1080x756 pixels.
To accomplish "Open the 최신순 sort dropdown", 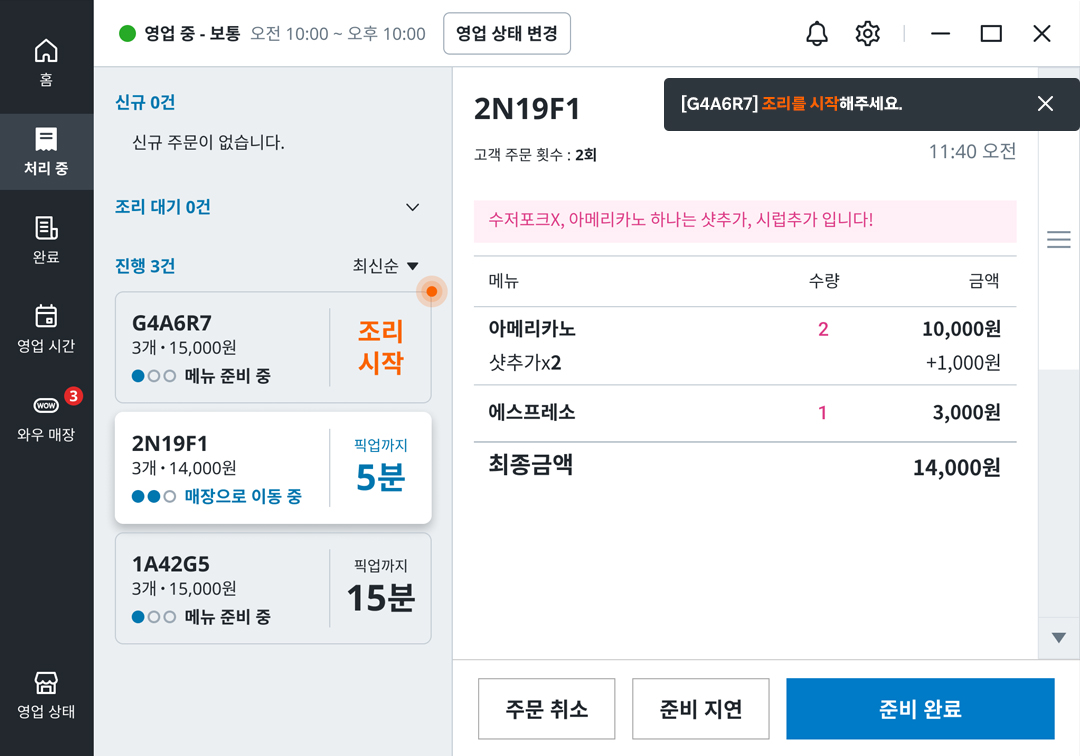I will [386, 266].
